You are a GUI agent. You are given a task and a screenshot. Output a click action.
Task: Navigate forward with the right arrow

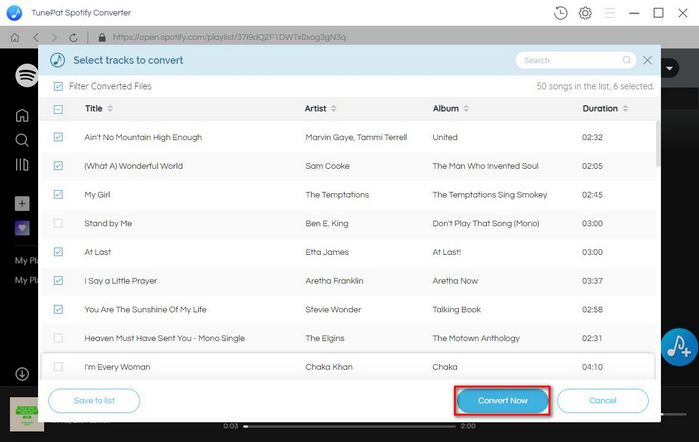tap(54, 37)
